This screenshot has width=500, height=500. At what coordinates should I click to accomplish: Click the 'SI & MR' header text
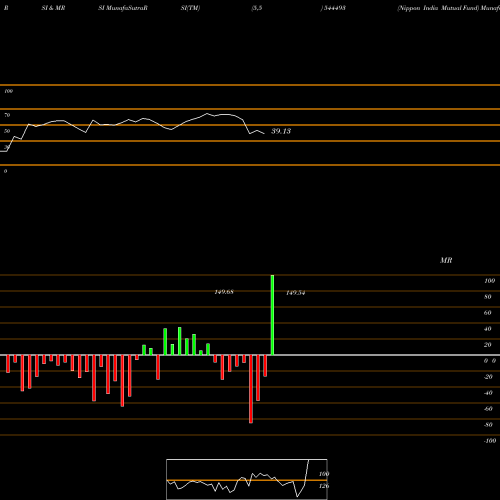click(x=53, y=8)
